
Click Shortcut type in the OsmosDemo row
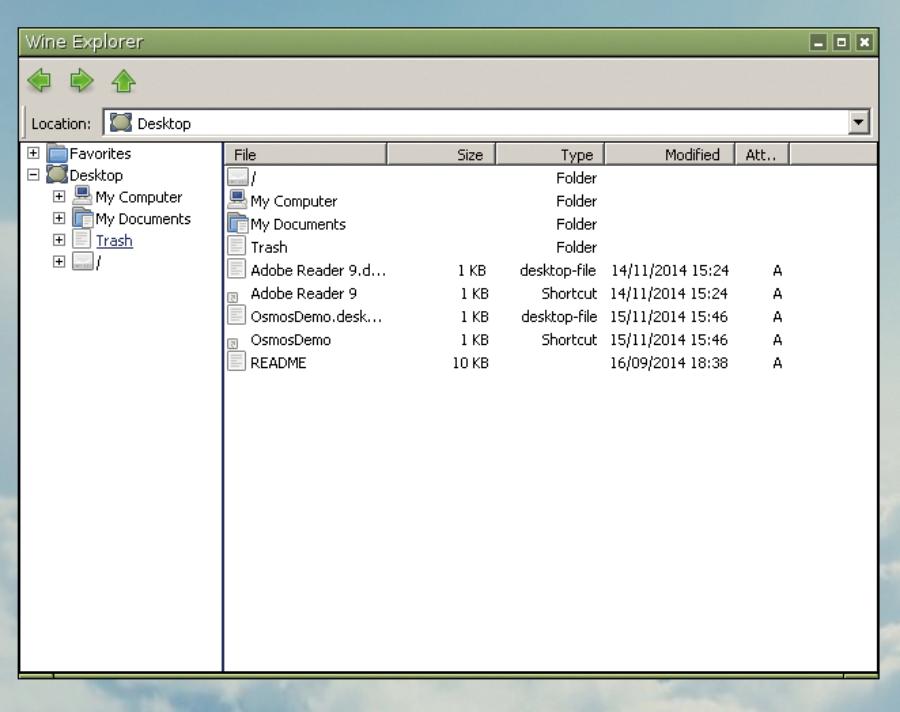[x=569, y=340]
